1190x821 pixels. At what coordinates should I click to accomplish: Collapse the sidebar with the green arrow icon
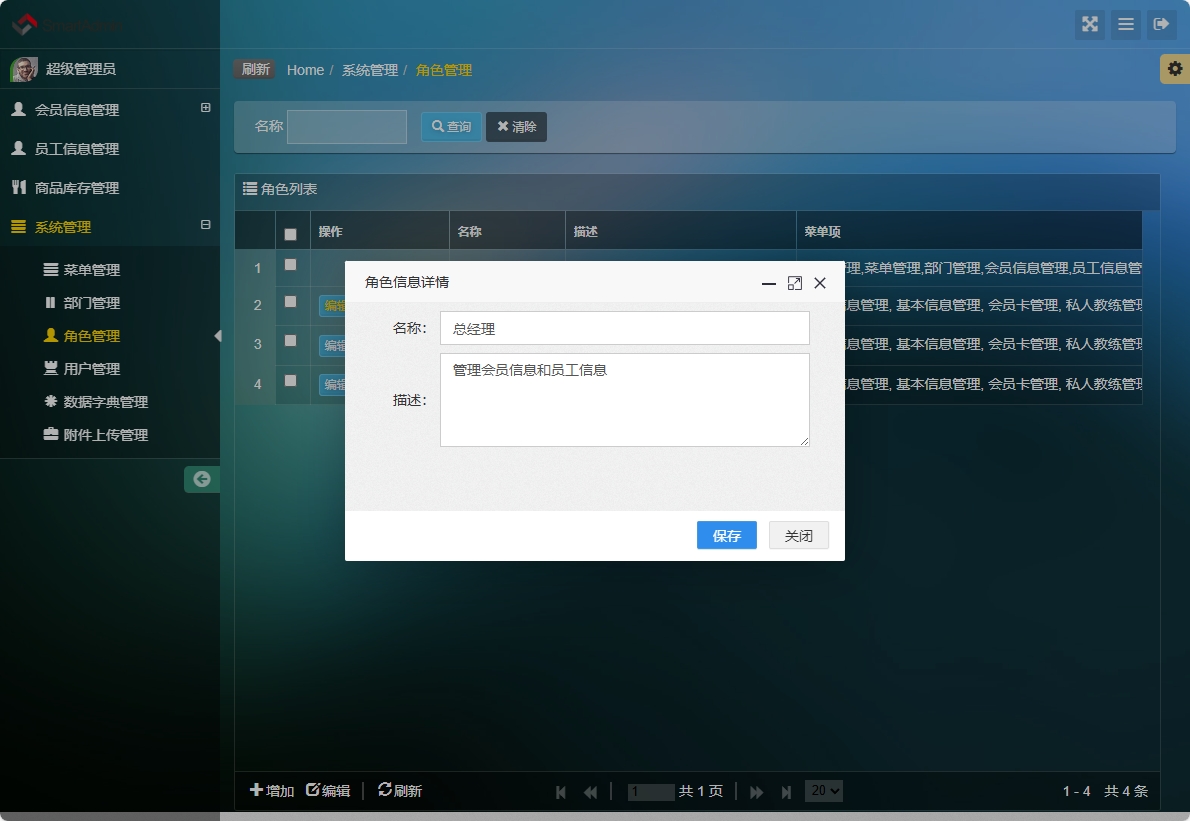coord(201,480)
